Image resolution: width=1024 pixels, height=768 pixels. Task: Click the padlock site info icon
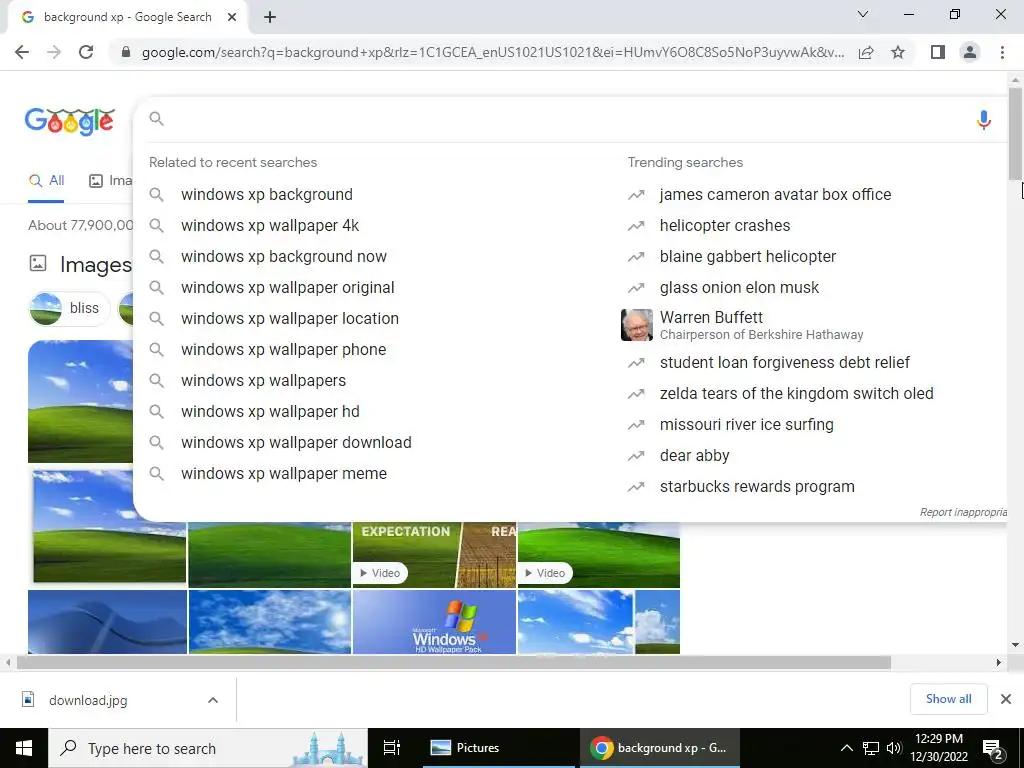tap(126, 52)
